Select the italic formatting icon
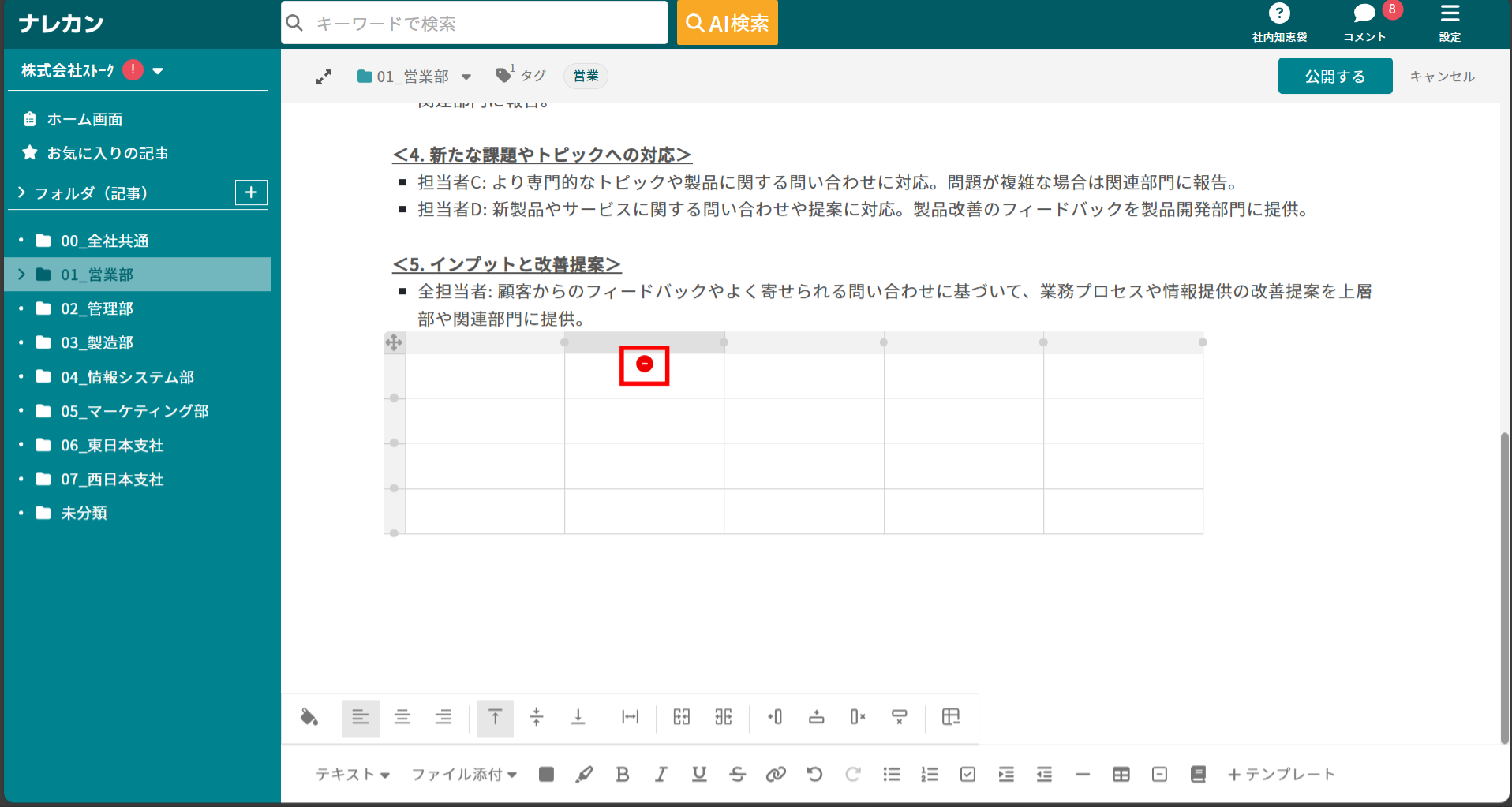This screenshot has width=1512, height=807. [661, 774]
